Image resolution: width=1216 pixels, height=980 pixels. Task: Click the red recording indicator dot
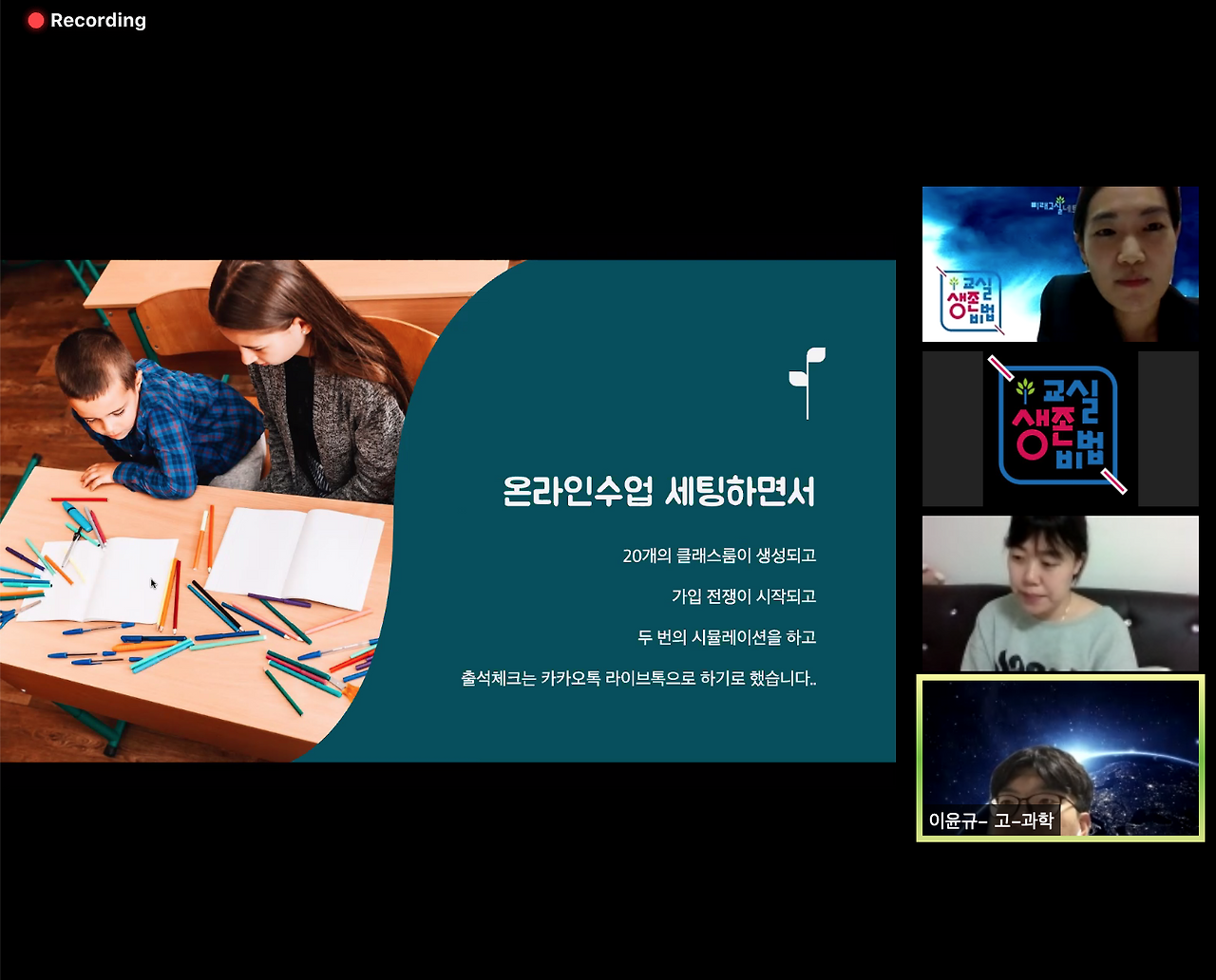tap(35, 20)
